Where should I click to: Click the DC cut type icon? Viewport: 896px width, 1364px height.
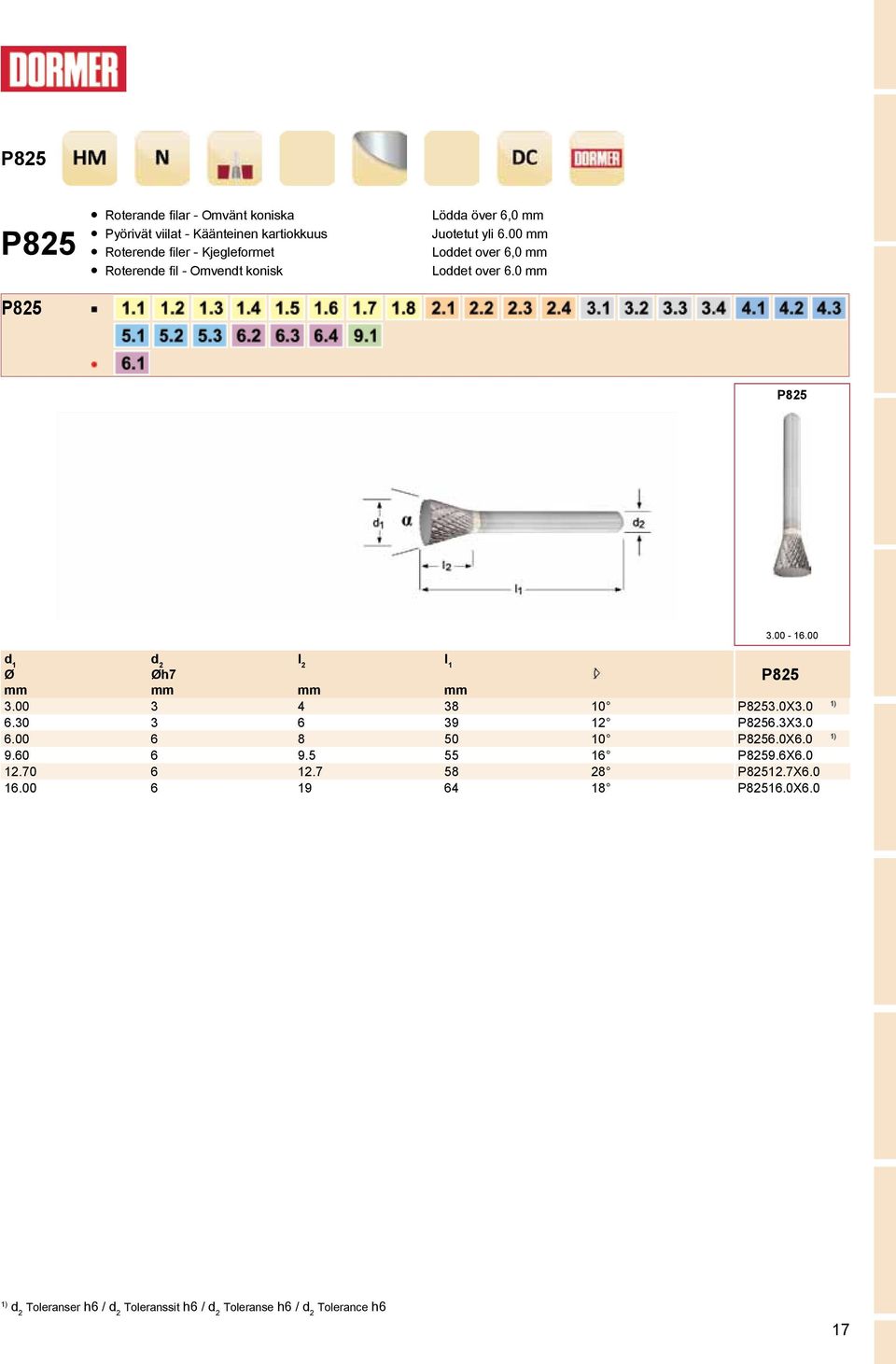(525, 158)
